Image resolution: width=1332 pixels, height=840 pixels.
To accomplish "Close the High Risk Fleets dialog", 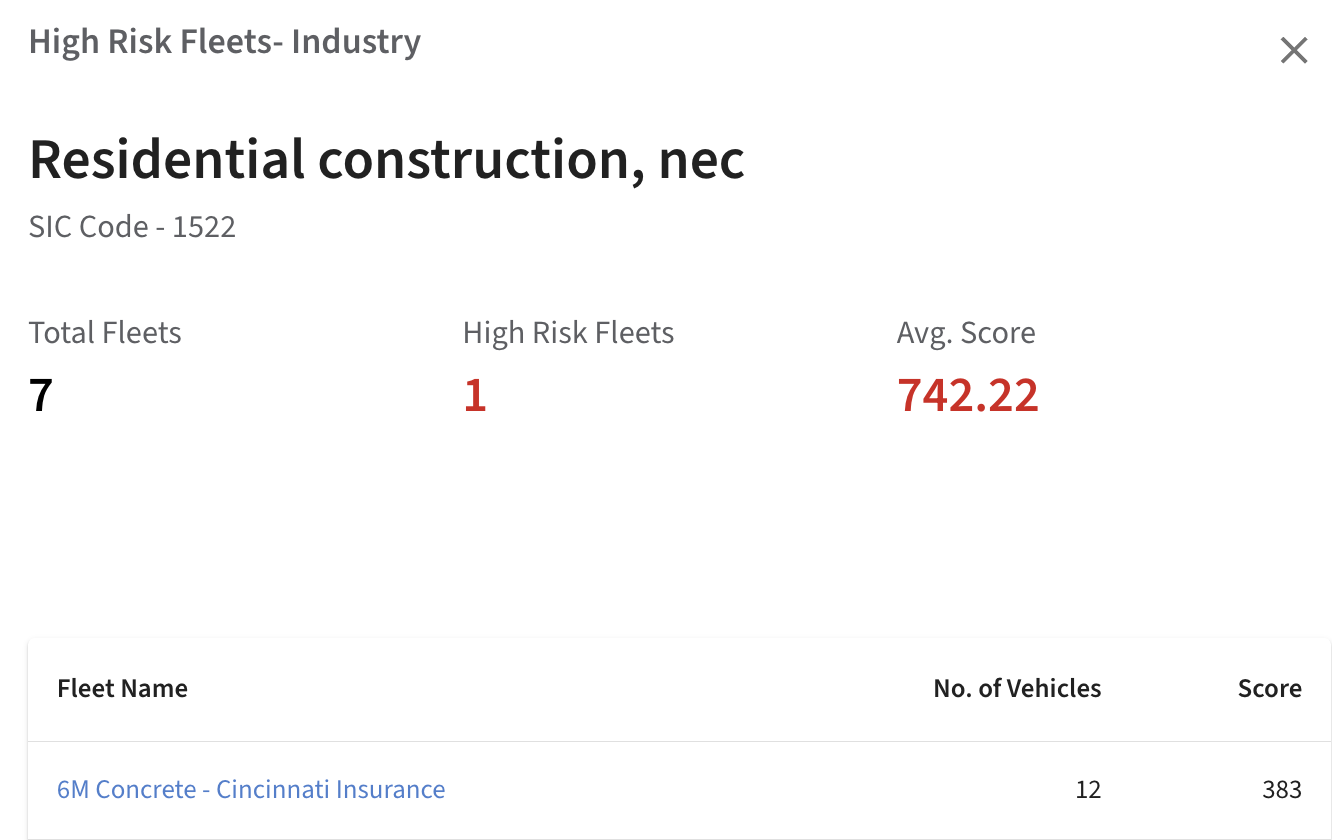I will (1294, 50).
